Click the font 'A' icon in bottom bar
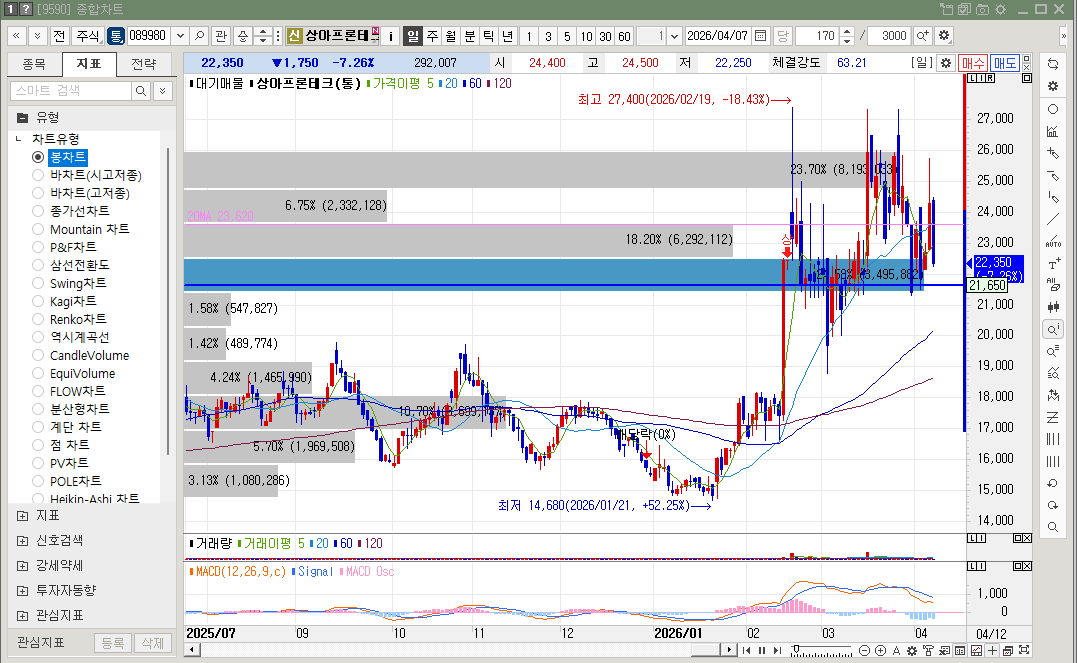Viewport: 1077px width, 663px height. click(896, 650)
